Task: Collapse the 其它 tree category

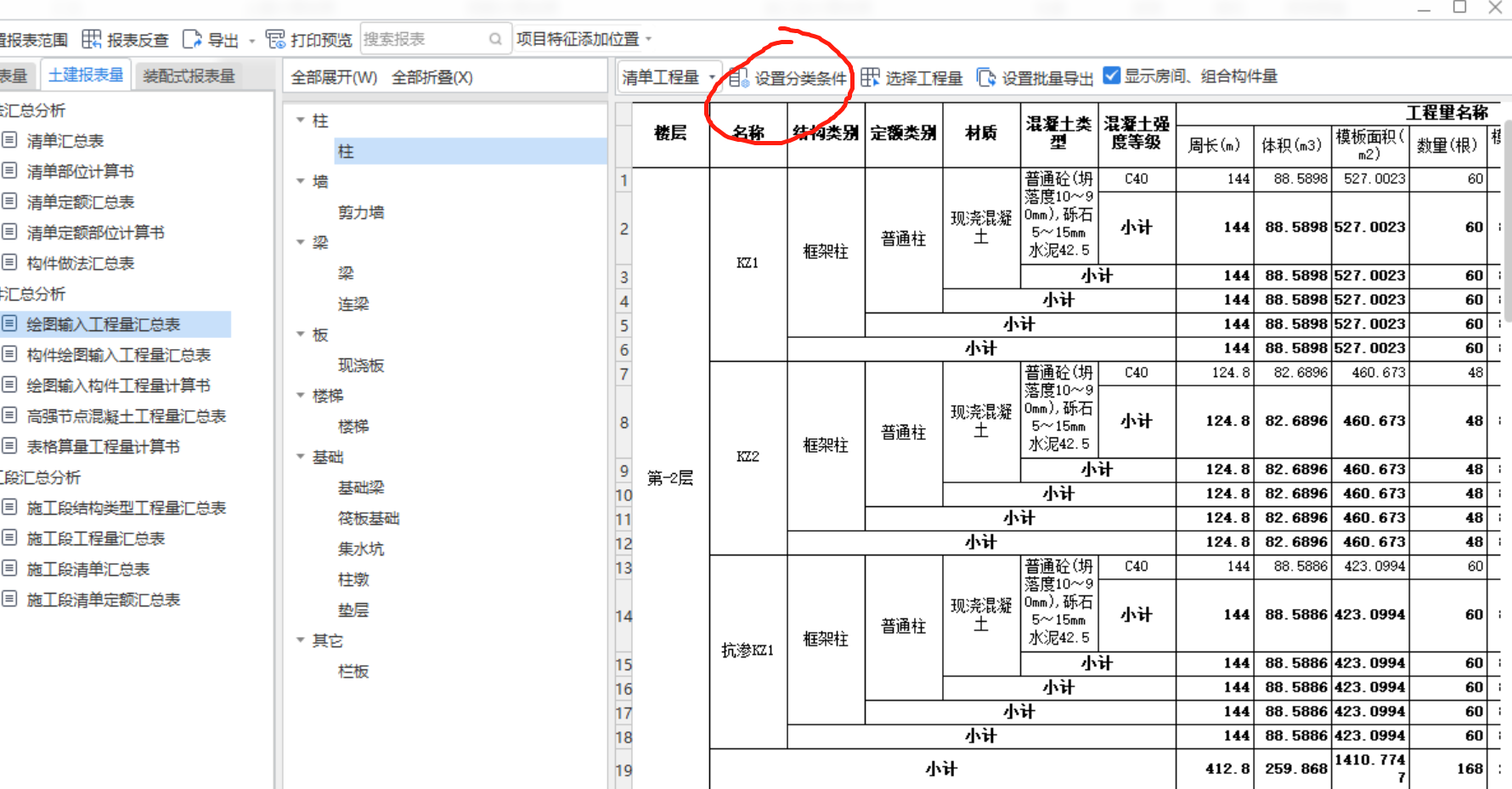Action: click(301, 640)
